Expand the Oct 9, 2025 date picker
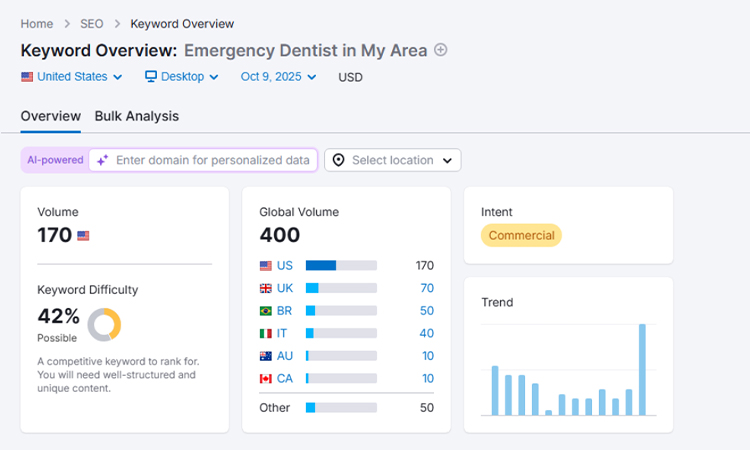 [x=278, y=76]
